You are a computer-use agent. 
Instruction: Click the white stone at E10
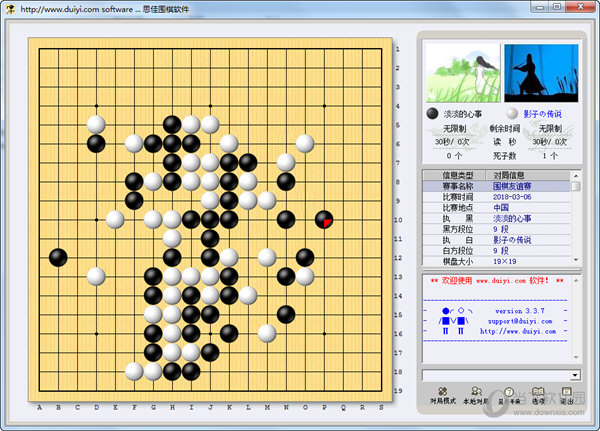click(x=115, y=220)
